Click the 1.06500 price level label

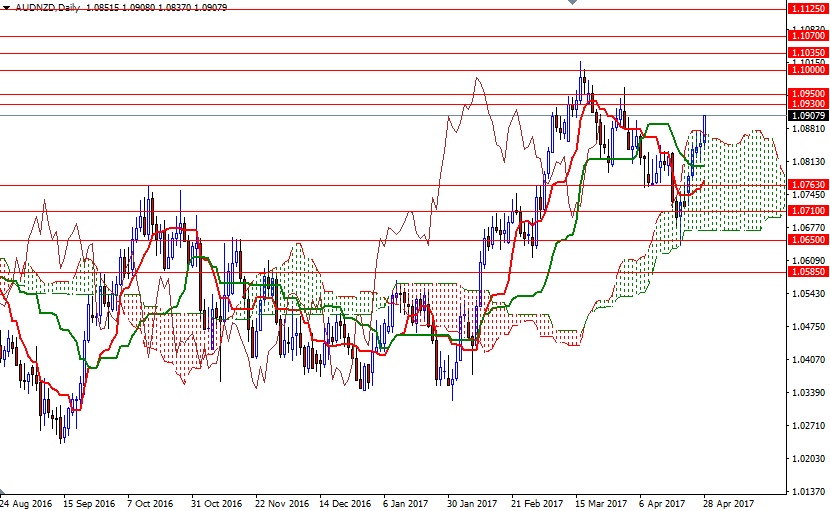[x=807, y=240]
